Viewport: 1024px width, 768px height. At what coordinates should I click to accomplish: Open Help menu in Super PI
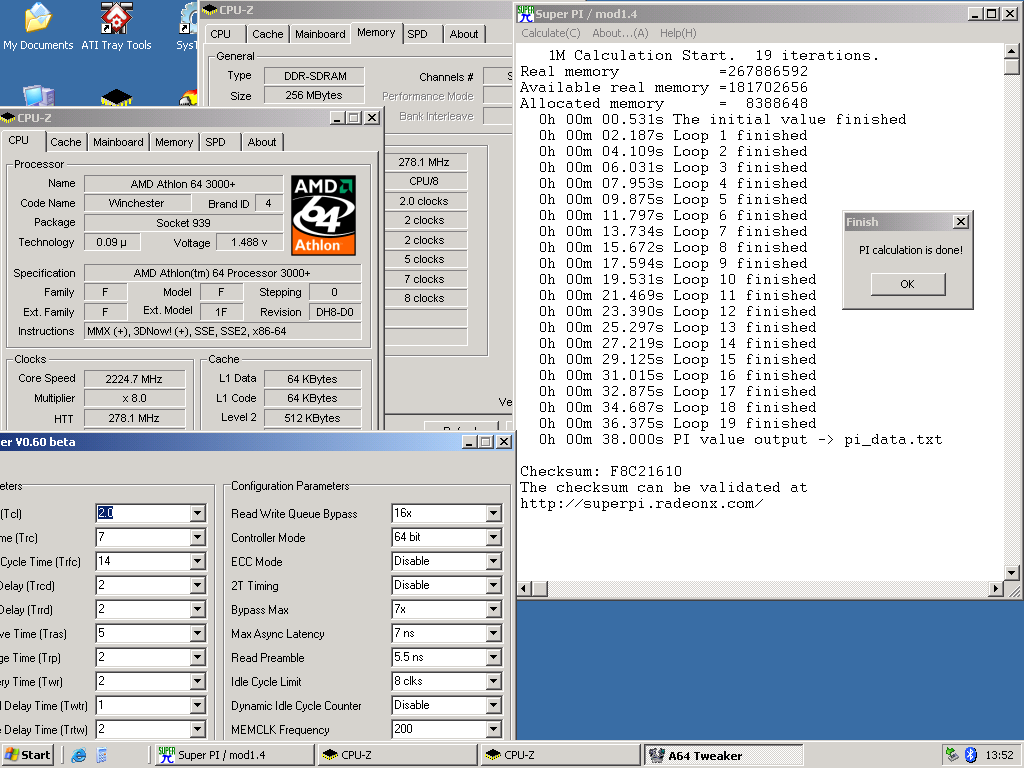678,33
